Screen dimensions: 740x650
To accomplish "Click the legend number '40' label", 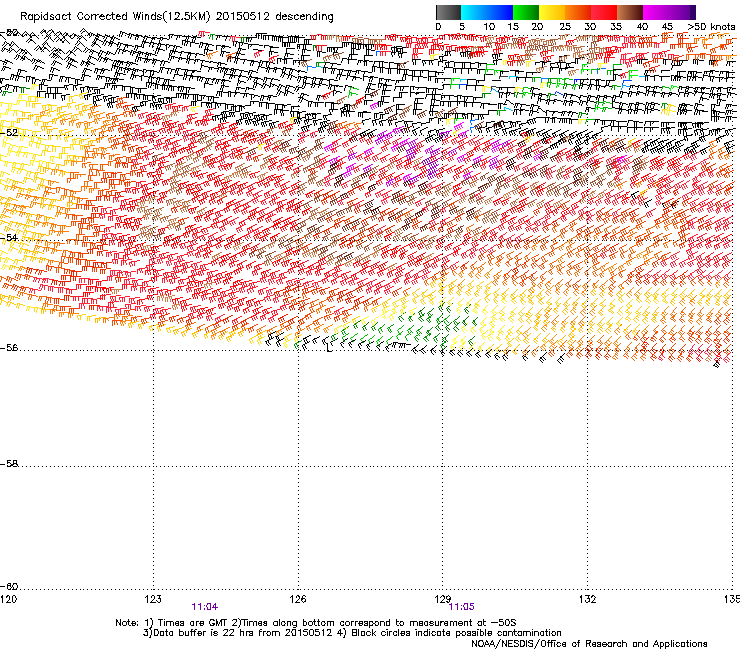I will [x=642, y=27].
